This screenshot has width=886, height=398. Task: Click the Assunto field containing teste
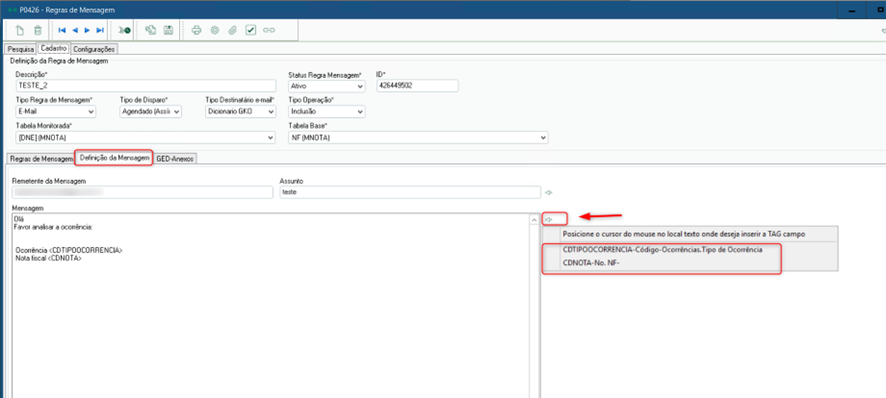410,192
